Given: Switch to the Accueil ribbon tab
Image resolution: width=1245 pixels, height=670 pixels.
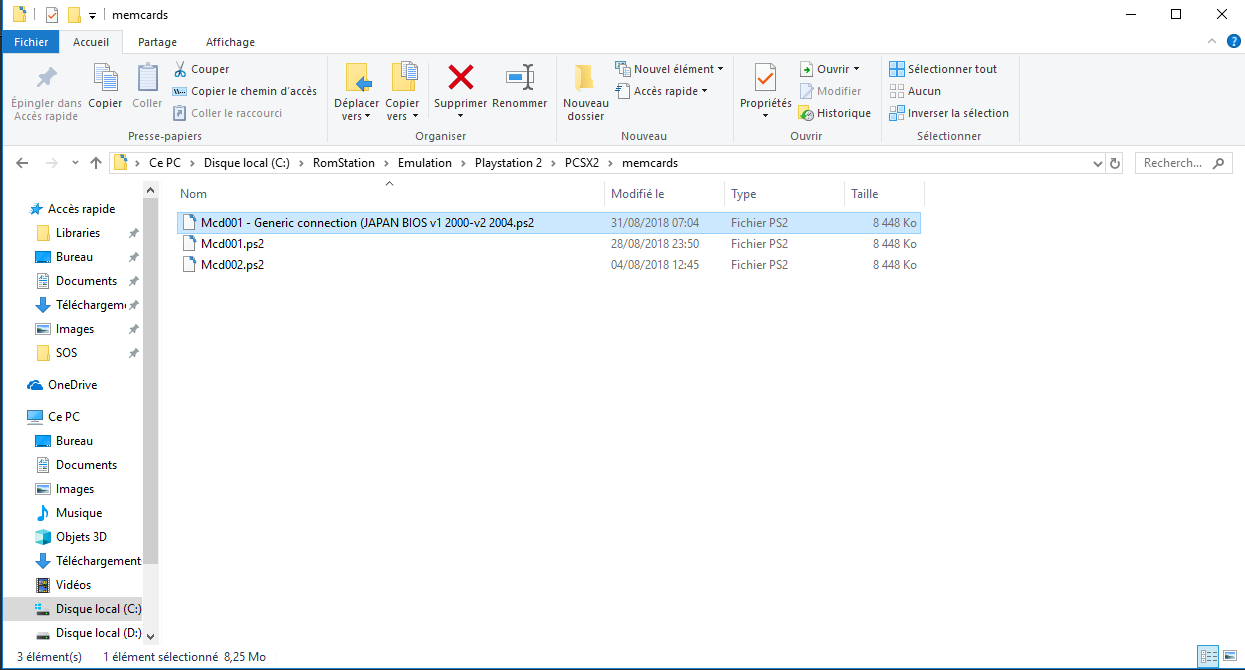Looking at the screenshot, I should [92, 42].
